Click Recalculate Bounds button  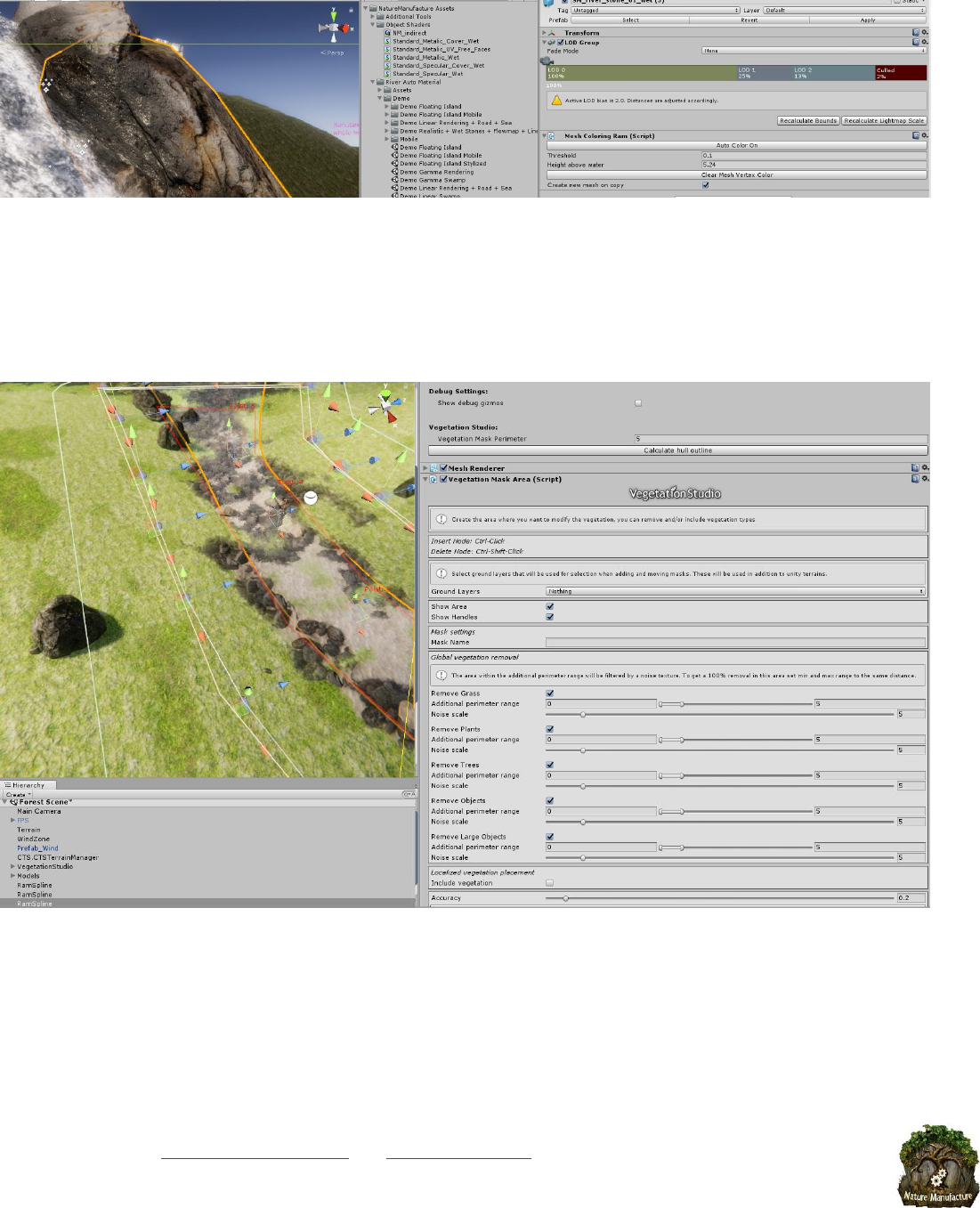pos(808,120)
